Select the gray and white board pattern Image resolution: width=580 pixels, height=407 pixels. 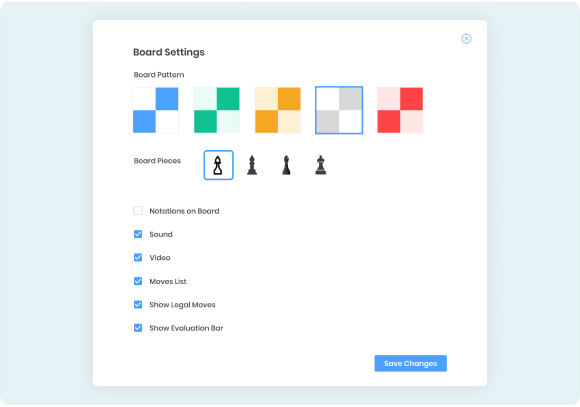coord(339,110)
